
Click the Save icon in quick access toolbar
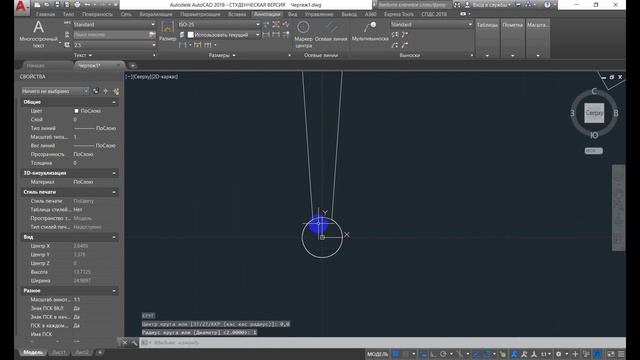coord(57,5)
